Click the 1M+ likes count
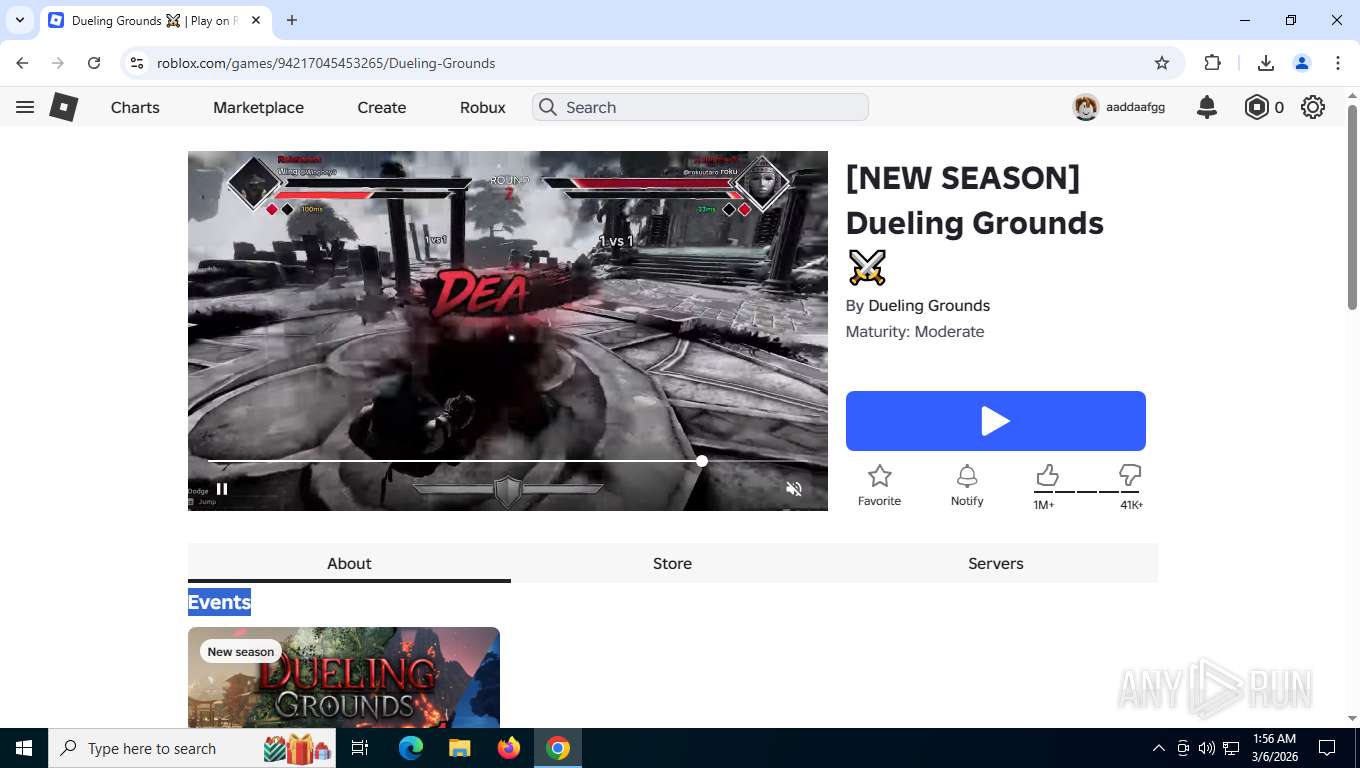1360x768 pixels. click(1044, 505)
